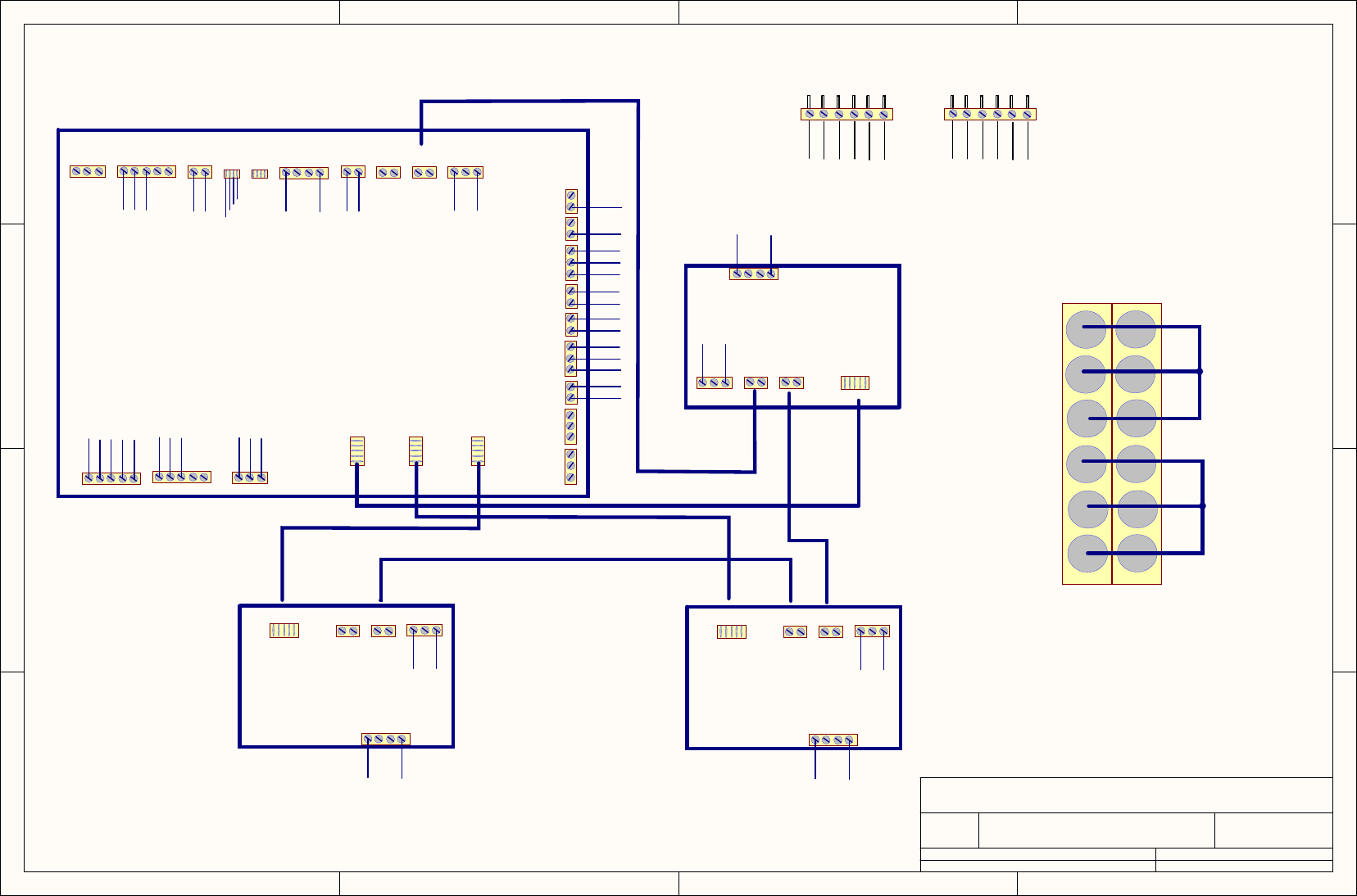
Task: Select the four-pin connector atop the middle-right module
Action: (754, 274)
